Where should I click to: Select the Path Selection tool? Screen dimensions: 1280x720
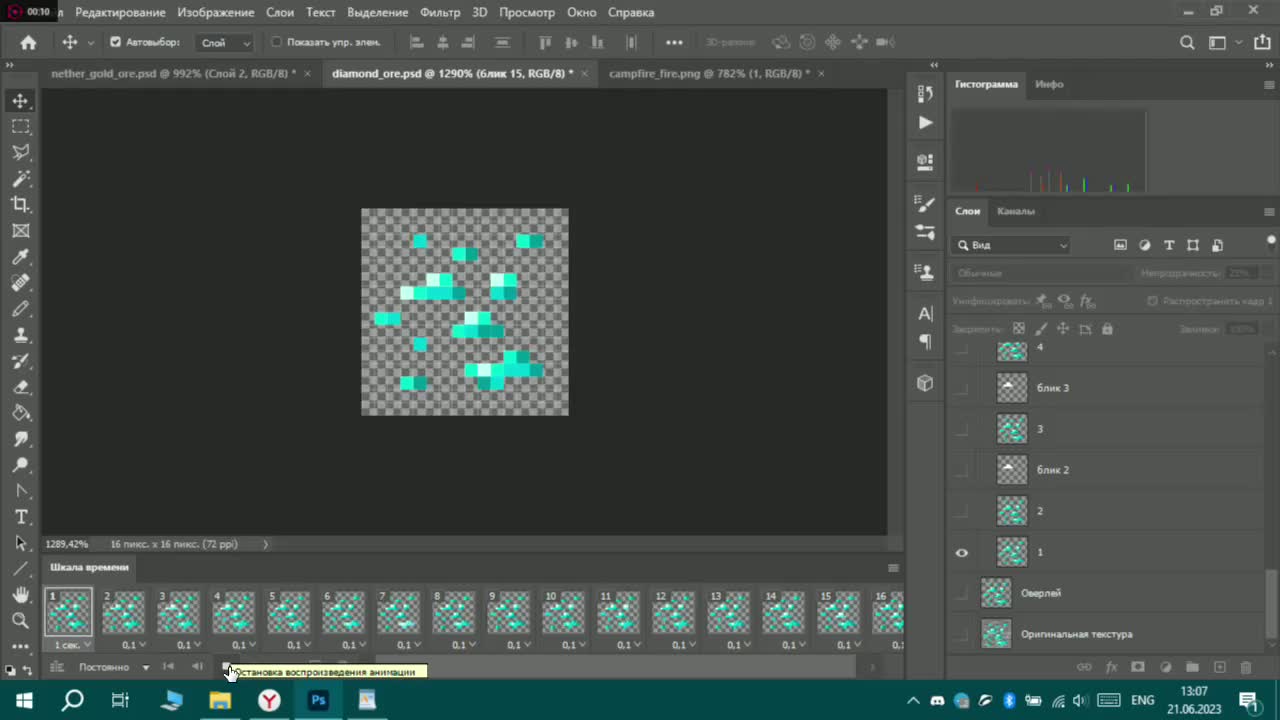(x=20, y=543)
